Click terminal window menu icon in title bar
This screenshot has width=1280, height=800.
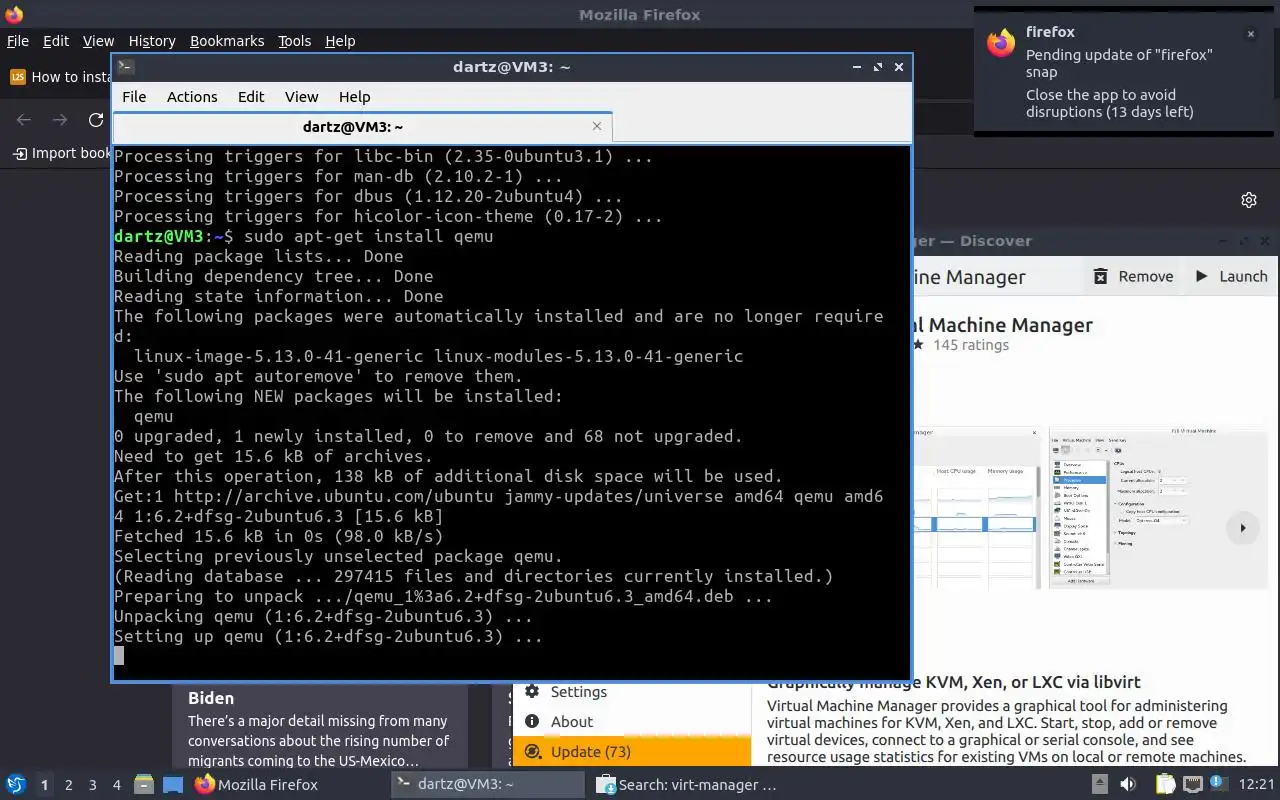tap(125, 67)
